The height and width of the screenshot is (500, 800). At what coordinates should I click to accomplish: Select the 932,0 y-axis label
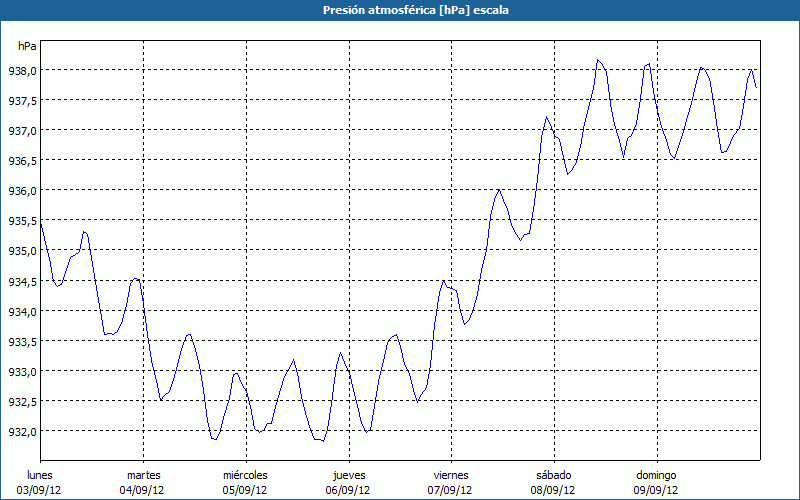pos(23,431)
